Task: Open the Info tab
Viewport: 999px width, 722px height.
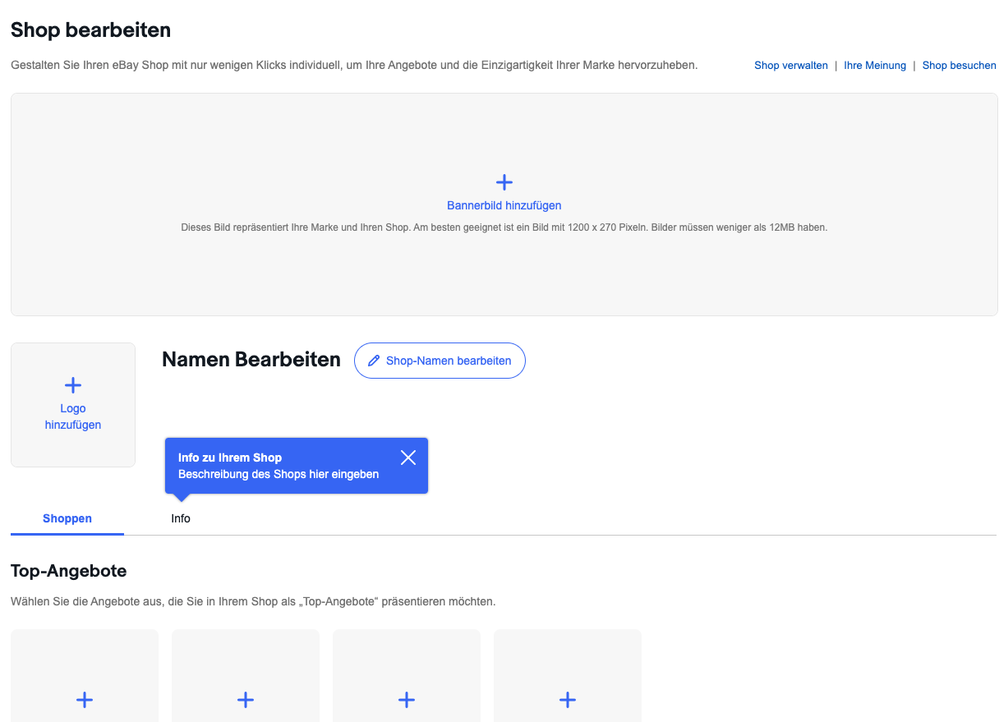Action: pos(180,518)
